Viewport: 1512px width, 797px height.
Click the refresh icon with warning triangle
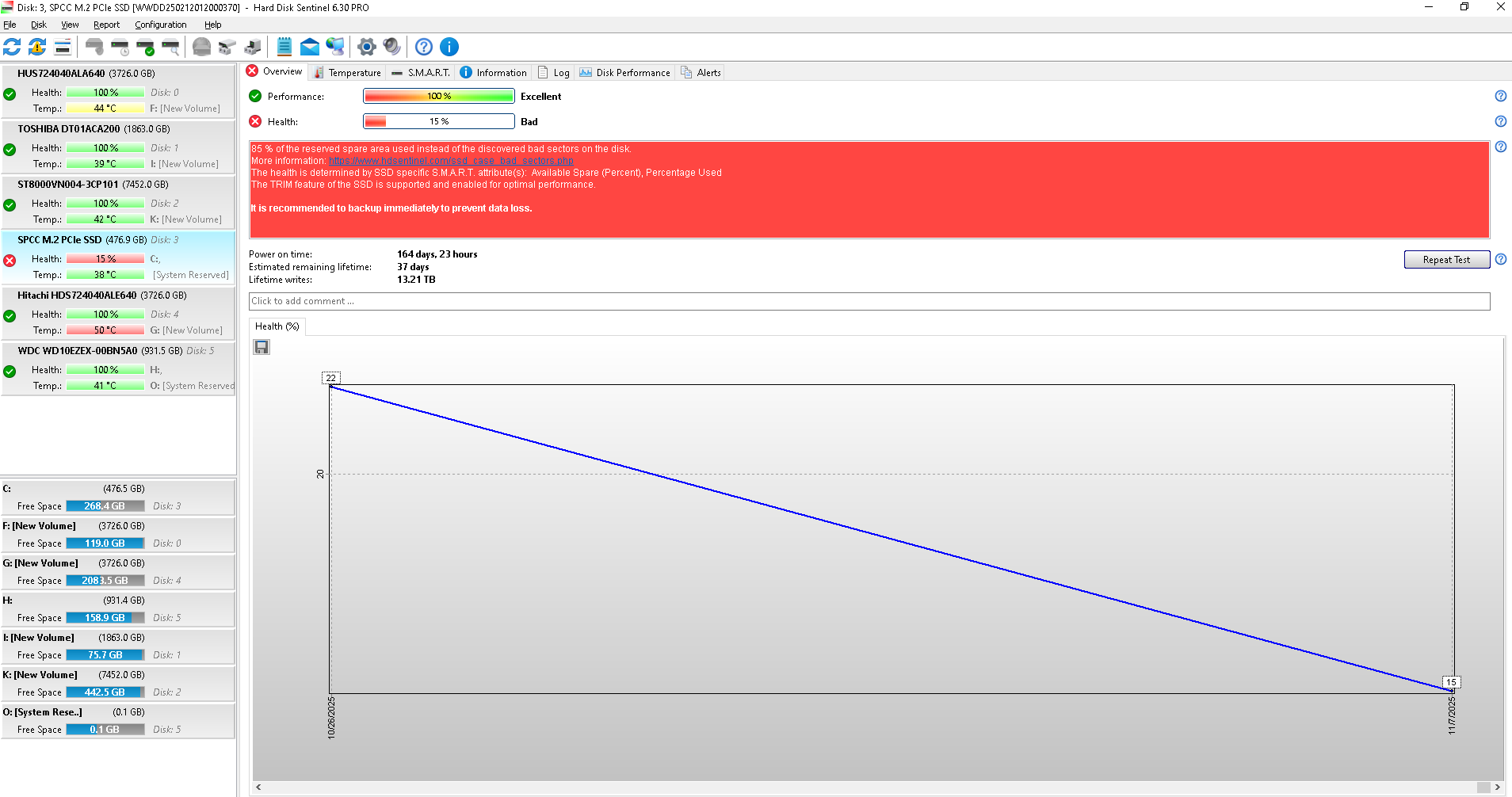click(37, 47)
